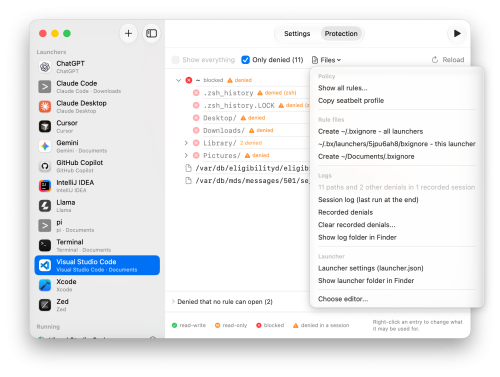
Task: Click the Reload icon
Action: coord(435,60)
